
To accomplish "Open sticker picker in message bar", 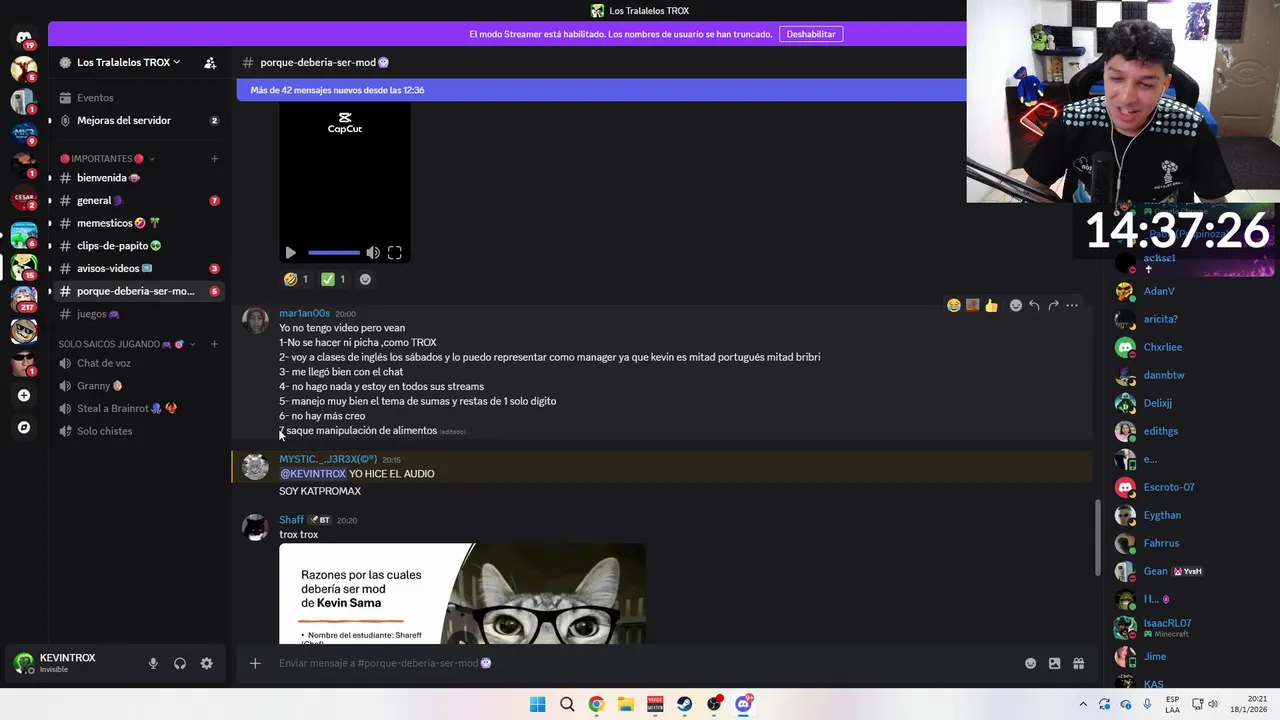I will (x=1054, y=663).
